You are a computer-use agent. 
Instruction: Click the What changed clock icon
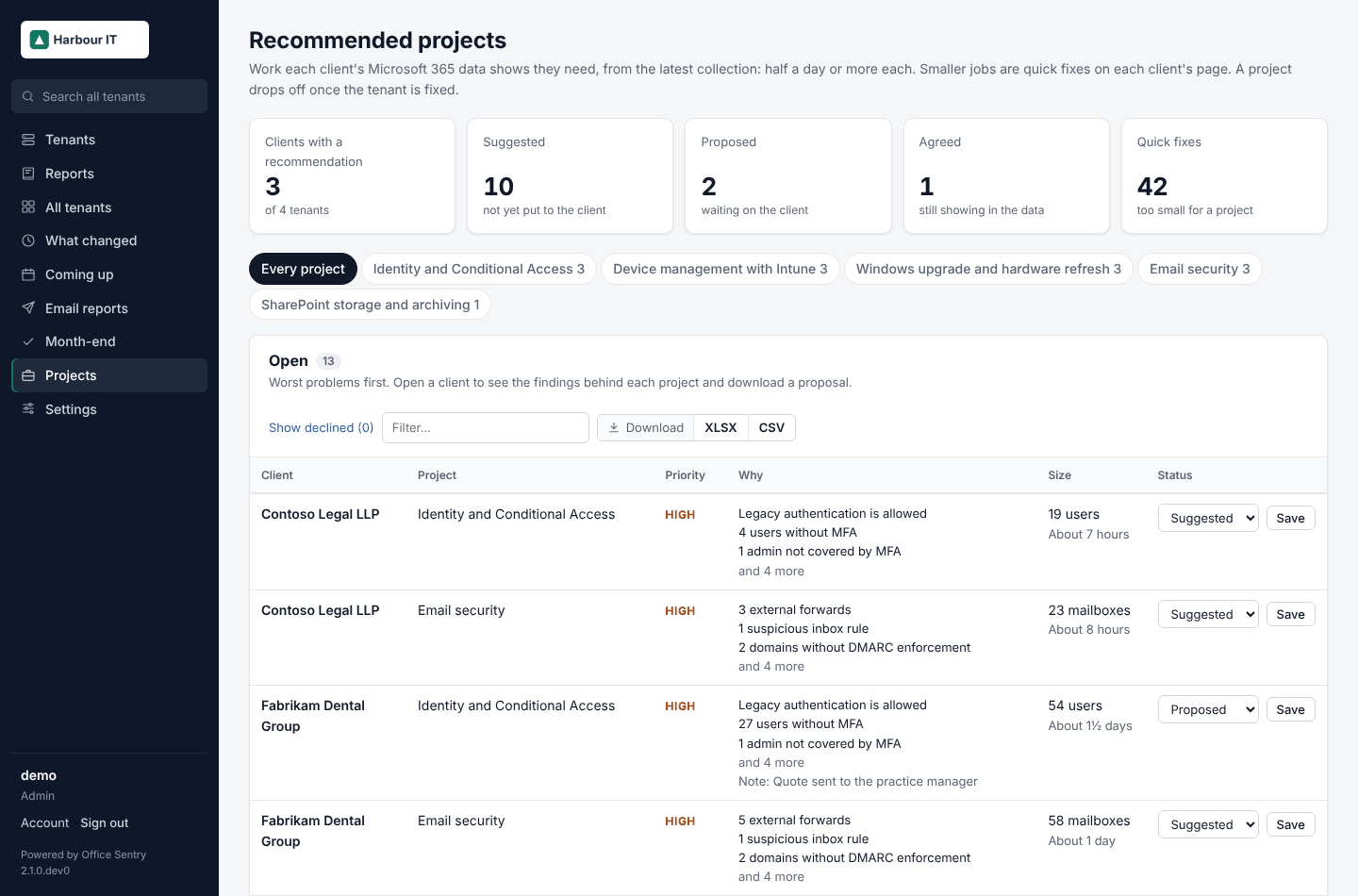[x=28, y=241]
